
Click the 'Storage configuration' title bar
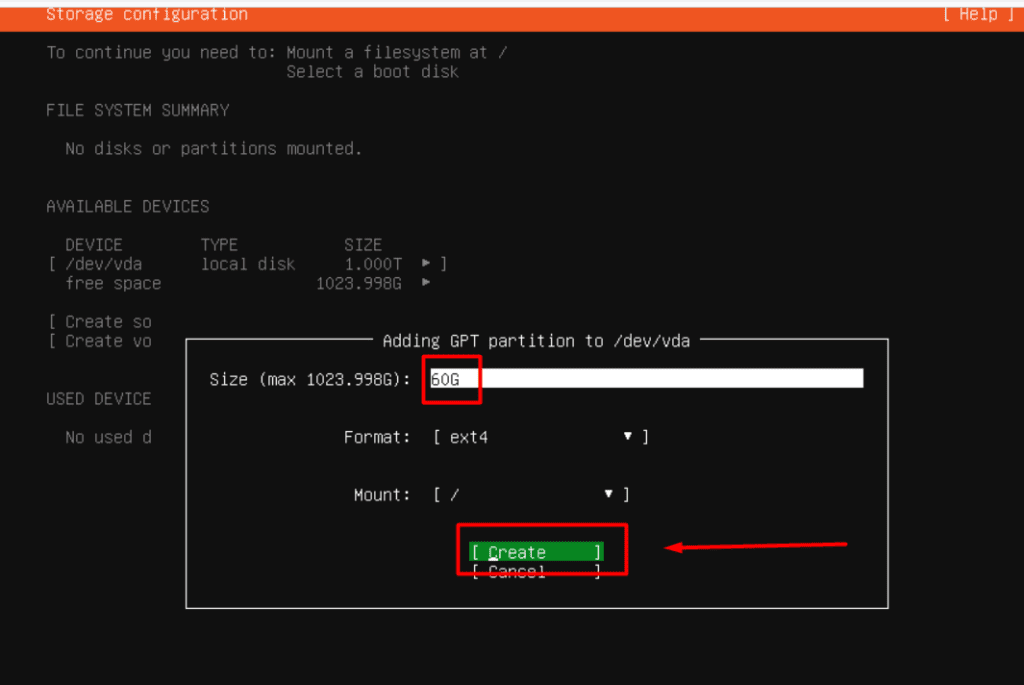tap(147, 14)
